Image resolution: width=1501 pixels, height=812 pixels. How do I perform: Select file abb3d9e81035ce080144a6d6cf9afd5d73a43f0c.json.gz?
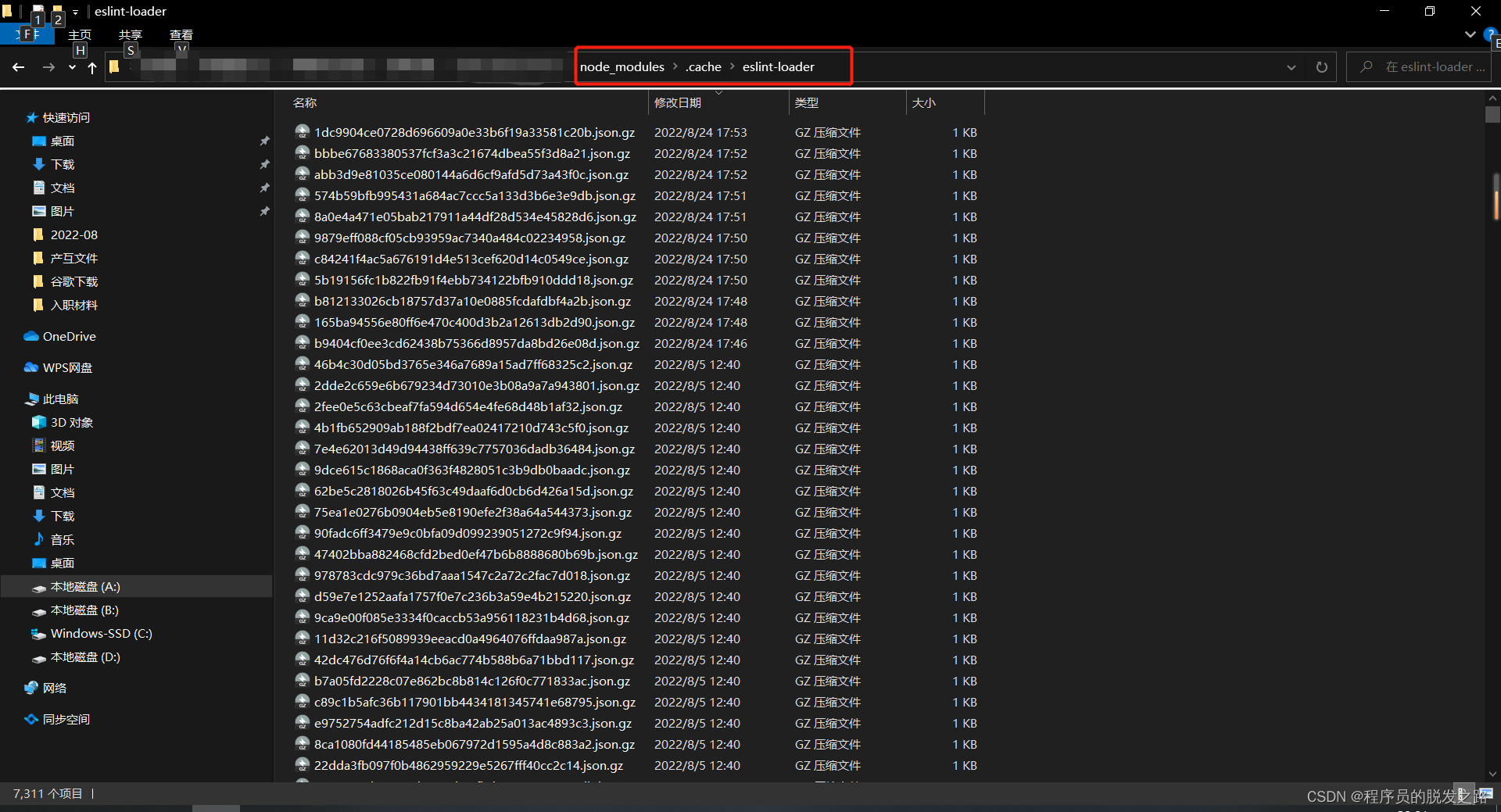(471, 174)
